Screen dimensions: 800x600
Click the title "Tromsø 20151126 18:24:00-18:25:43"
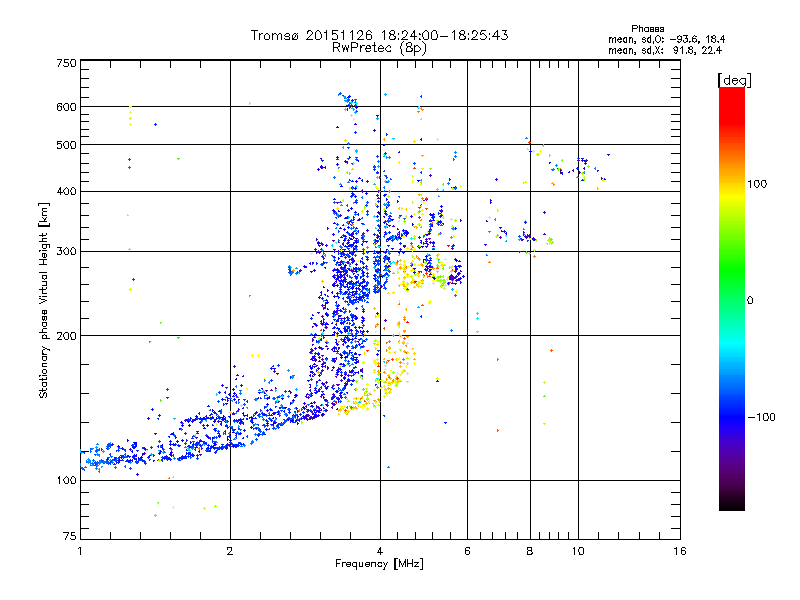click(379, 35)
